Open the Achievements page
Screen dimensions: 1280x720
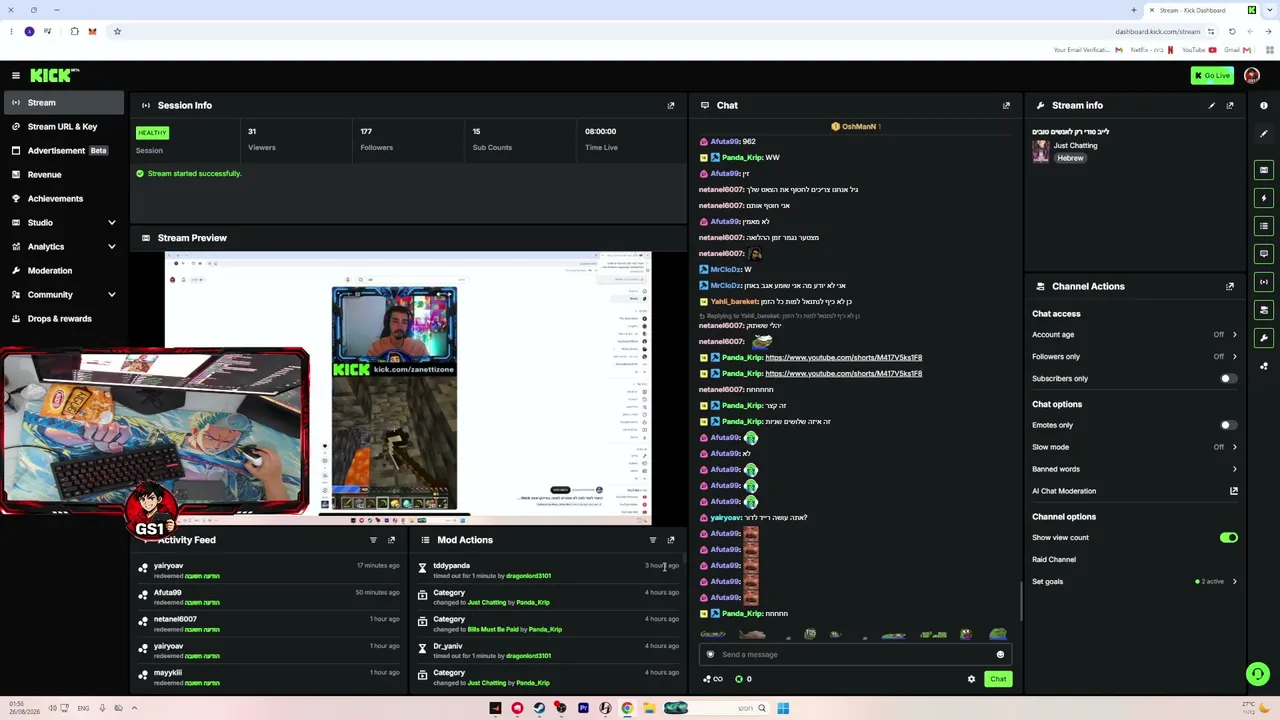click(x=62, y=199)
